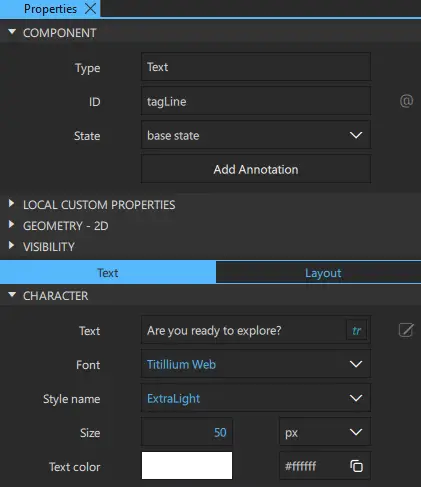
Task: Open Style name dropdown ExtraLight
Action: point(256,398)
